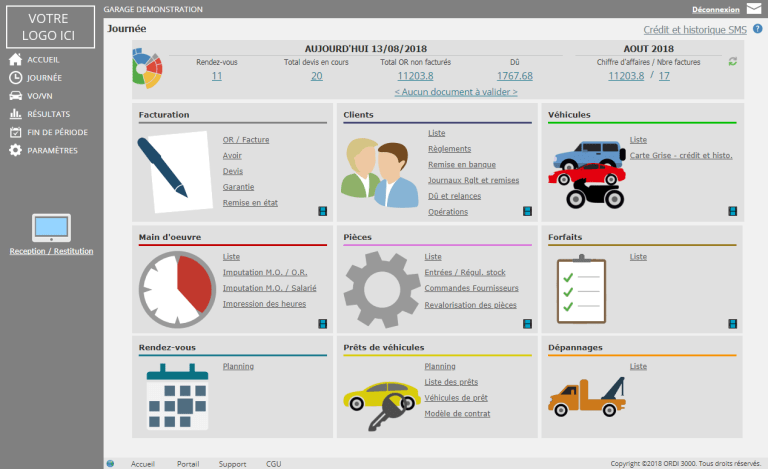768x469 pixels.
Task: Click the Déconnexion link
Action: [x=714, y=9]
